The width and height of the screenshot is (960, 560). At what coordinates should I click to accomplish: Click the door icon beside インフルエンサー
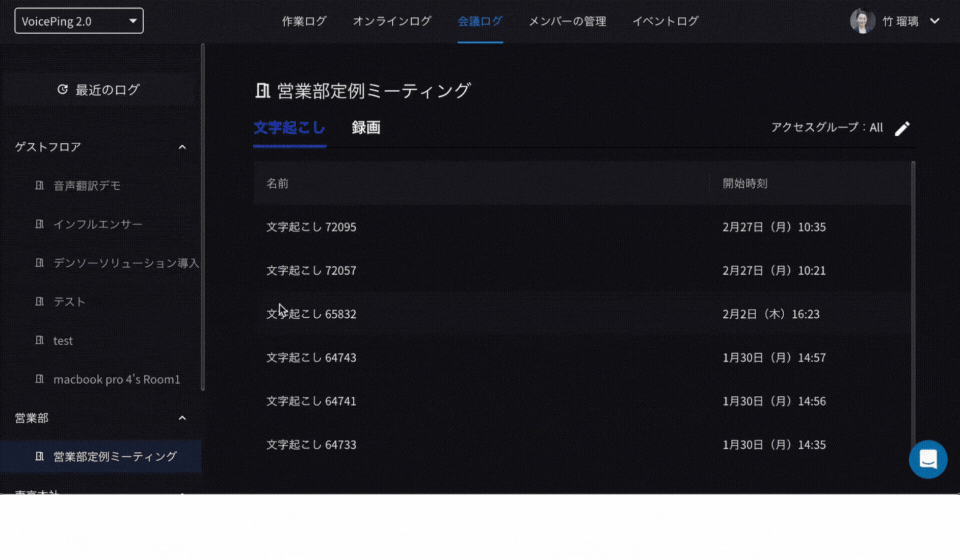[40, 225]
